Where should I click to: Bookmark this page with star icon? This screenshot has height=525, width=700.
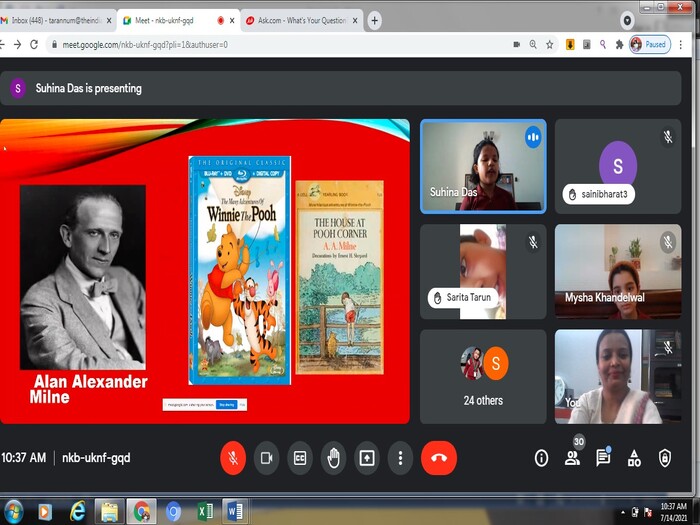(x=550, y=44)
